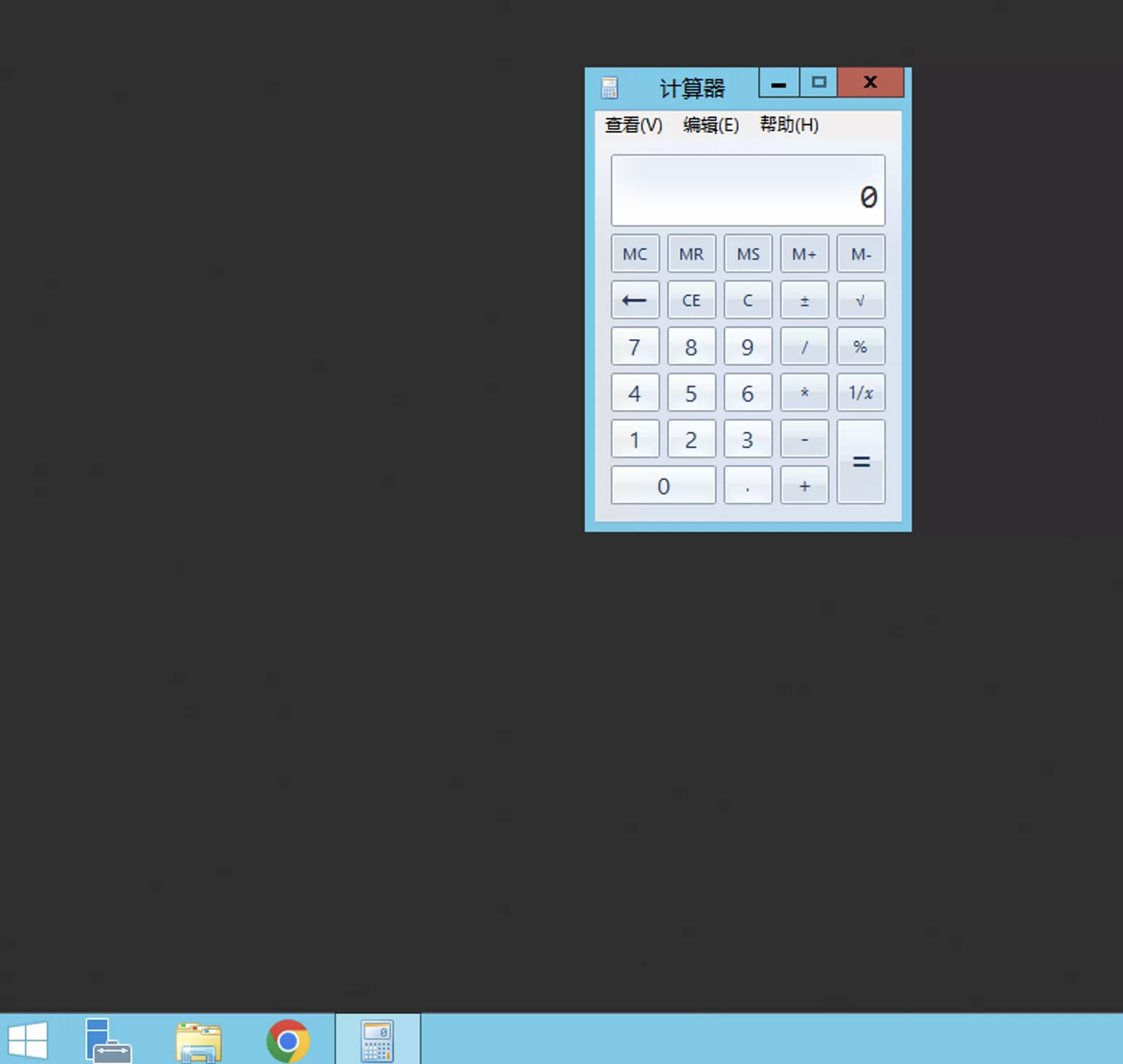Viewport: 1123px width, 1064px height.
Task: Click the Windows Start button
Action: click(27, 1041)
